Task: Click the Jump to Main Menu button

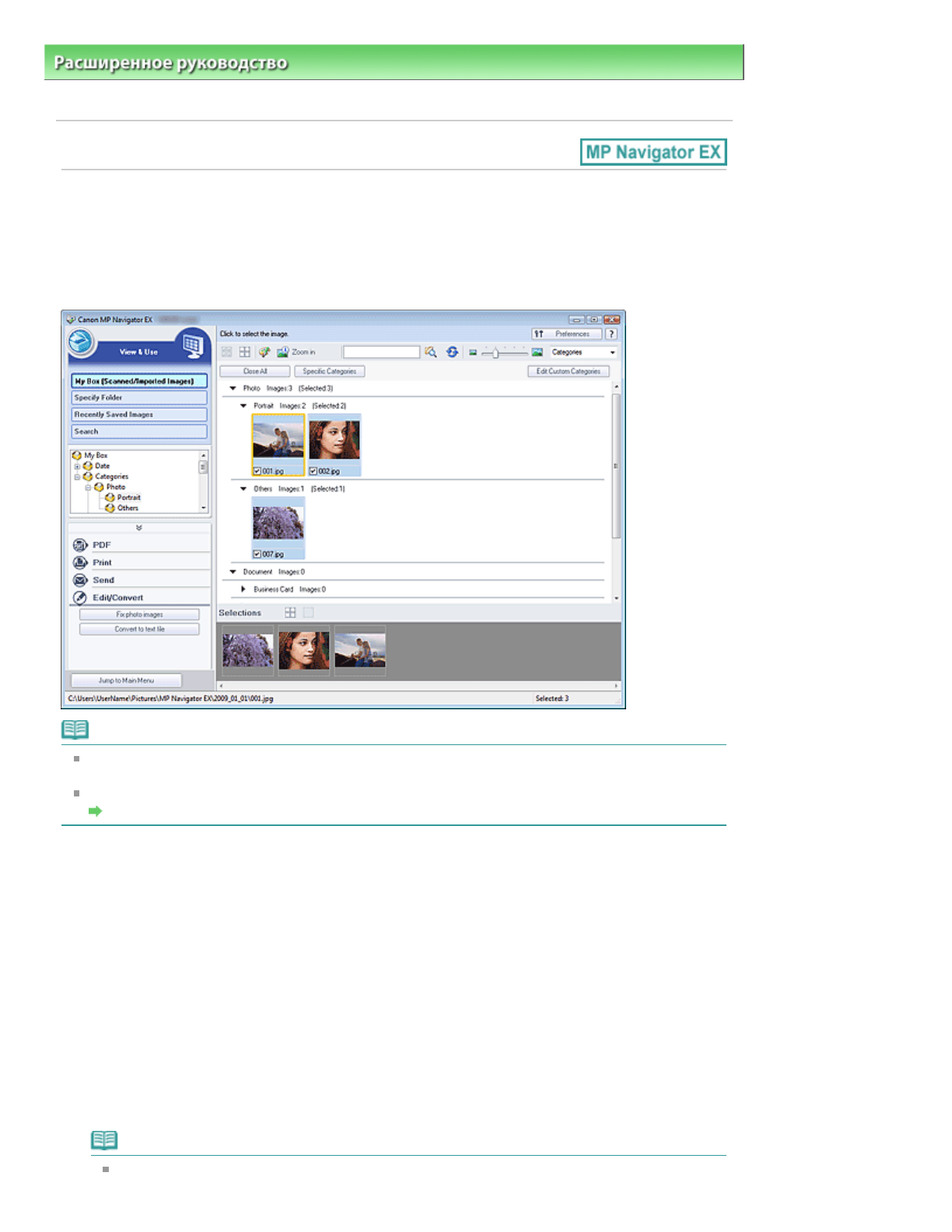Action: pos(126,681)
